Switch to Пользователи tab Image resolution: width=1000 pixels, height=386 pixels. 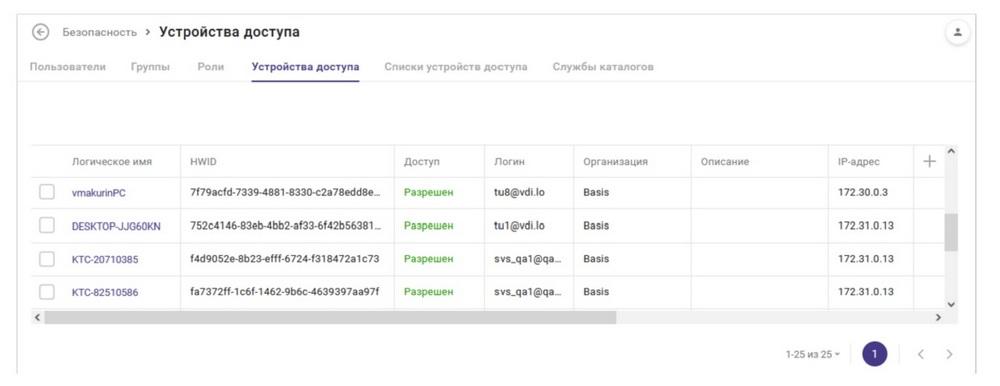coord(68,66)
